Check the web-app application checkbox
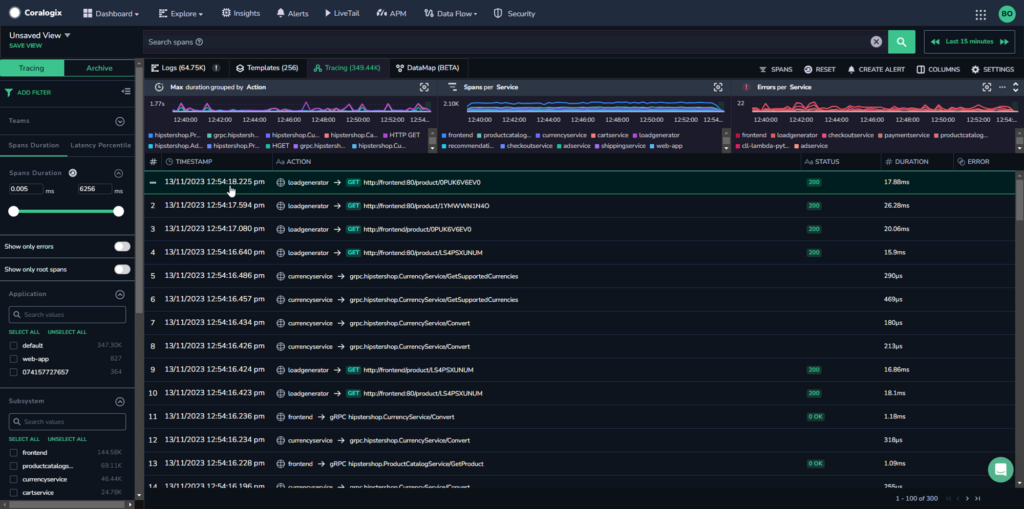Viewport: 1024px width, 509px height. pos(13,359)
